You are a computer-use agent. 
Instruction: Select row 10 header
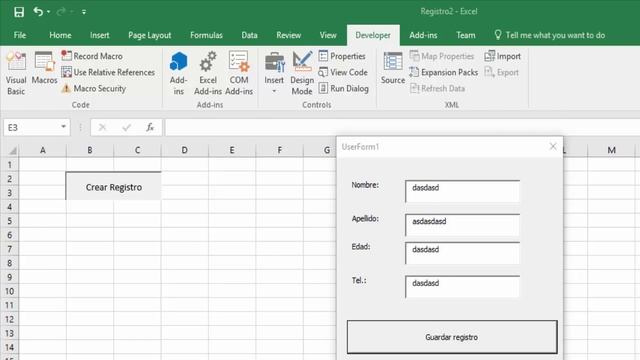pos(9,291)
